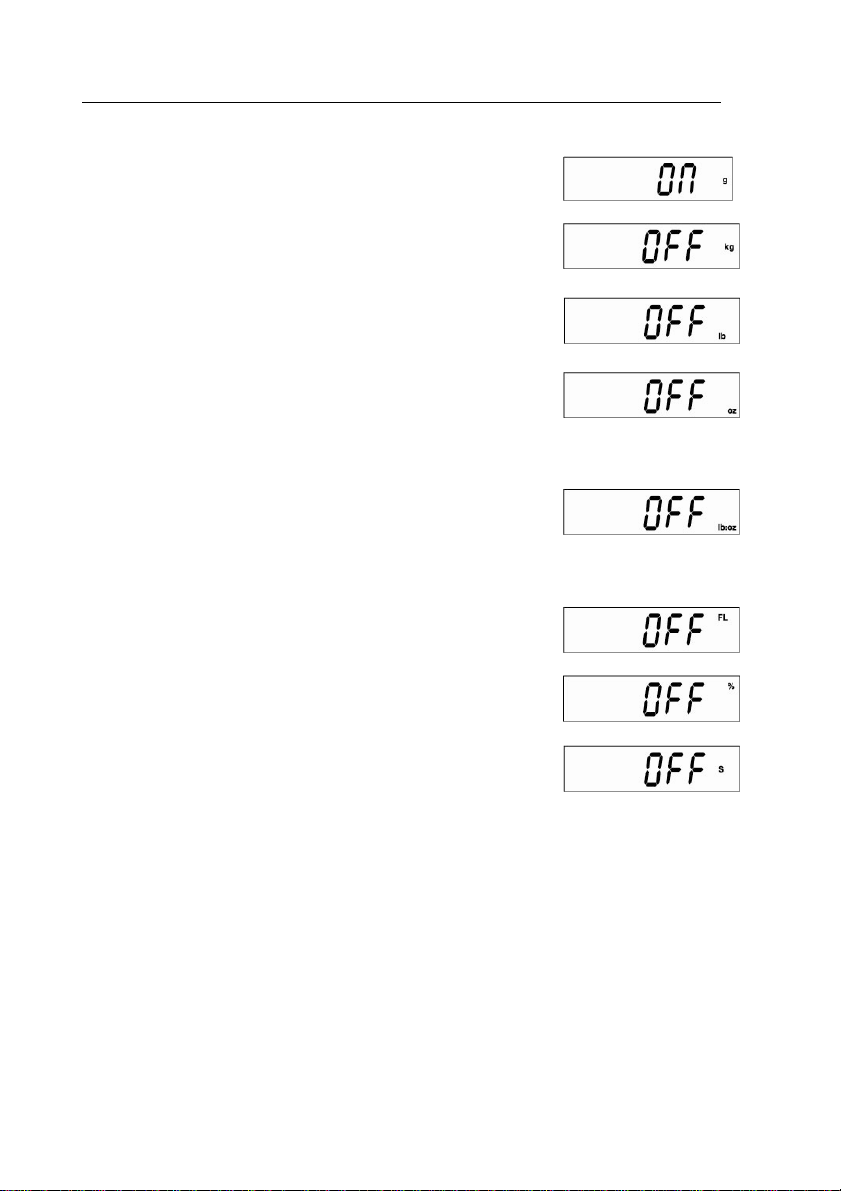The height and width of the screenshot is (1191, 841).
Task: Click the ON readout in the gram display
Action: tap(676, 180)
